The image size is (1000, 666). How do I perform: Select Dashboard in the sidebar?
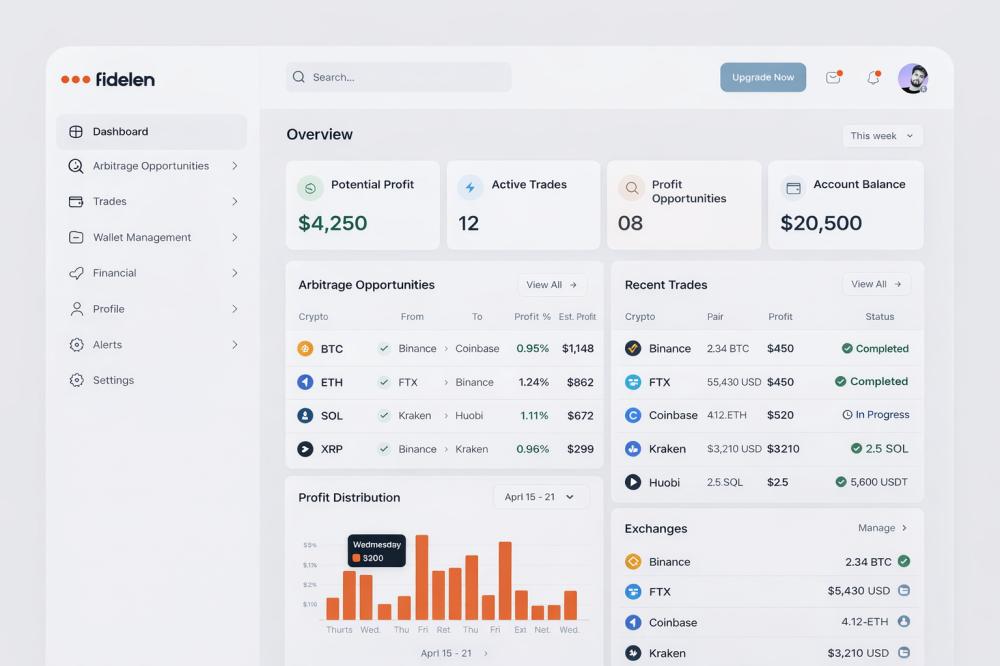coord(120,132)
